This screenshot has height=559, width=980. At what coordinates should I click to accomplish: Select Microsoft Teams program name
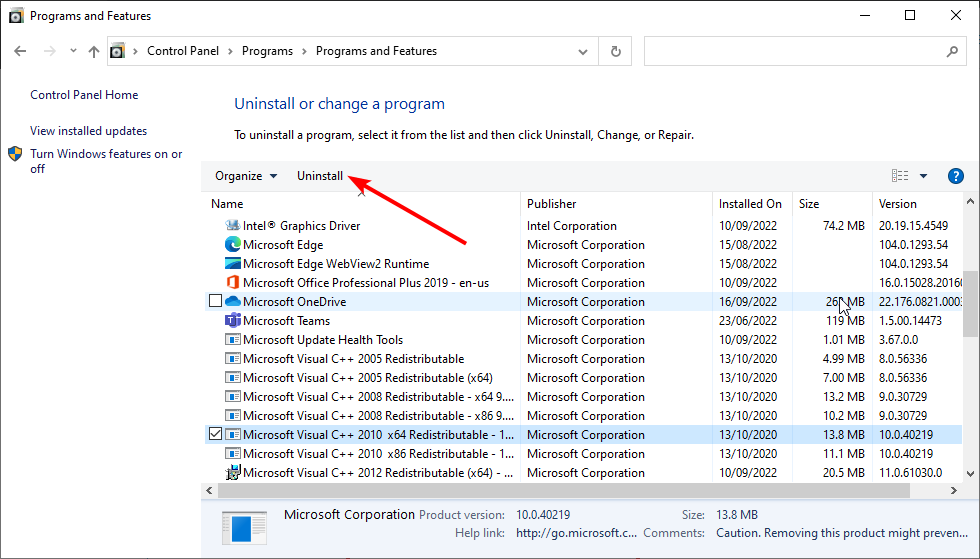click(x=286, y=321)
